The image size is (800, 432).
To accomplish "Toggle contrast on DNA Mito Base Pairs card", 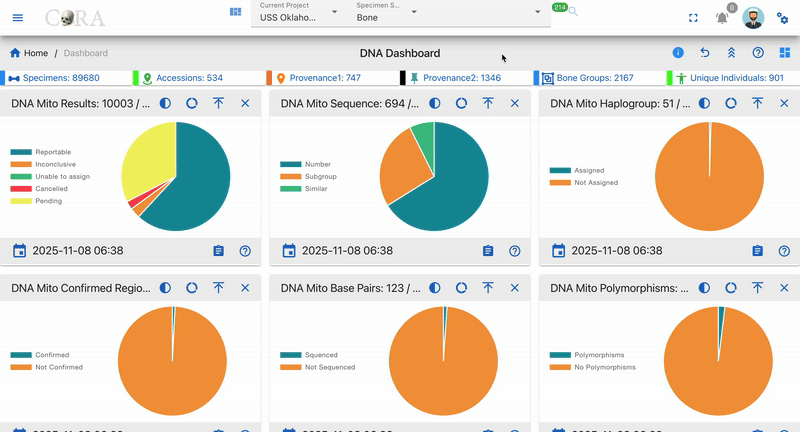I will coord(435,288).
